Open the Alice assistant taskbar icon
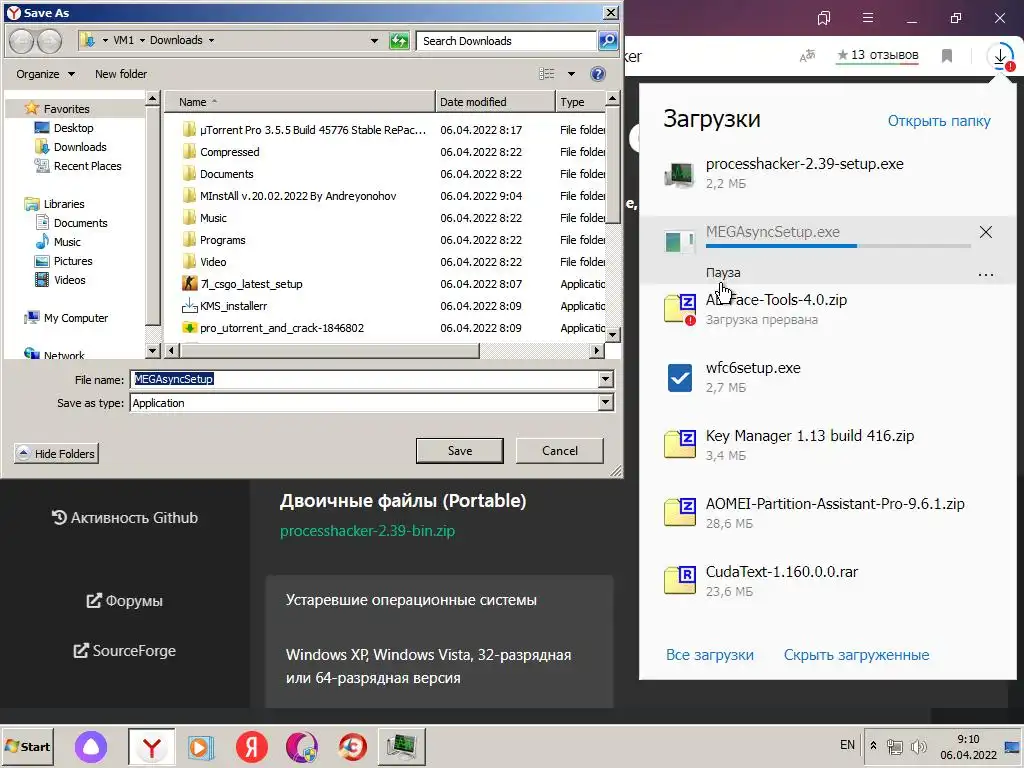Image resolution: width=1024 pixels, height=768 pixels. point(91,746)
